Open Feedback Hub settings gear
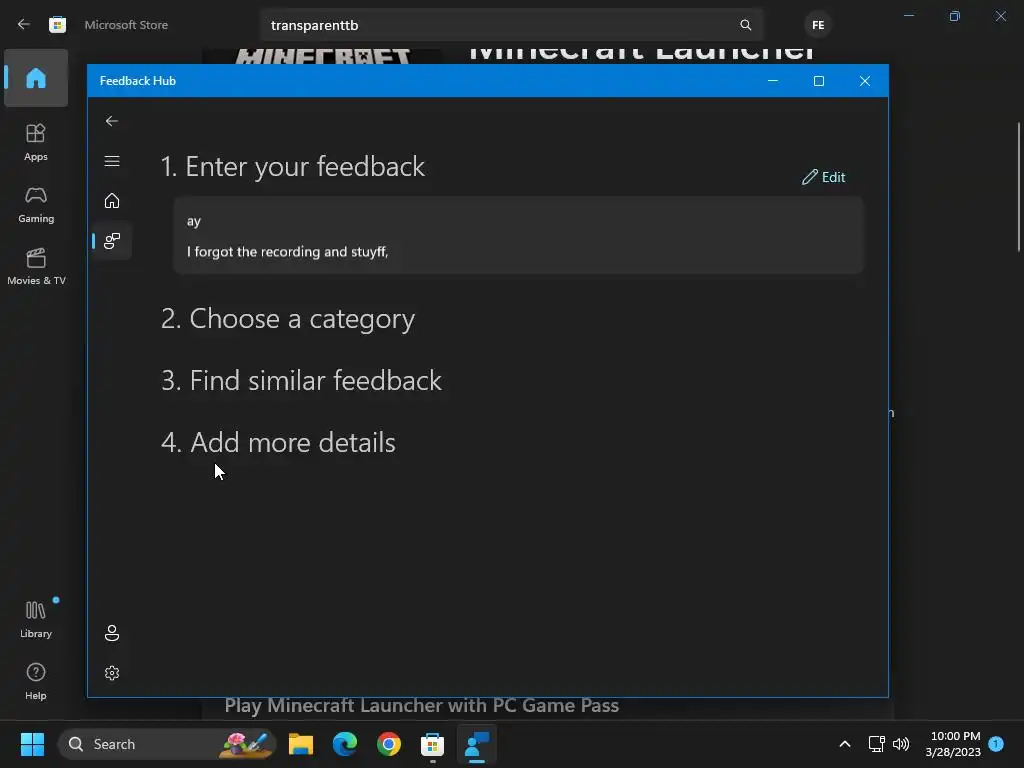 112,673
